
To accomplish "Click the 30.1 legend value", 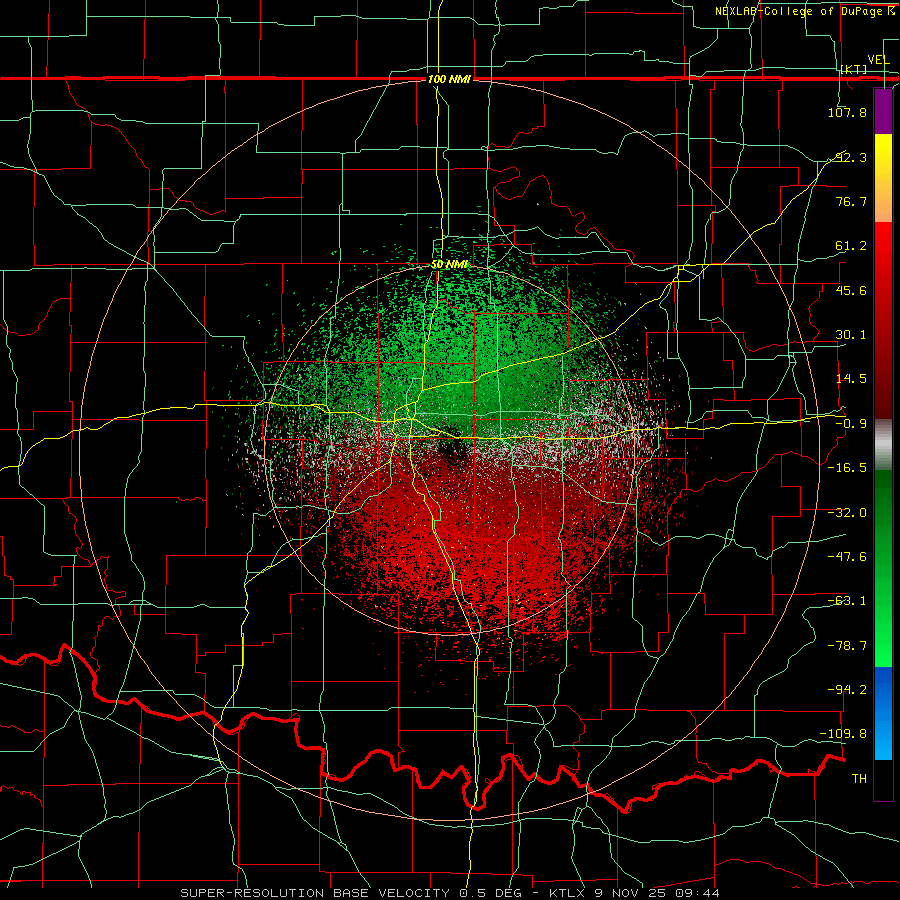I will (851, 335).
